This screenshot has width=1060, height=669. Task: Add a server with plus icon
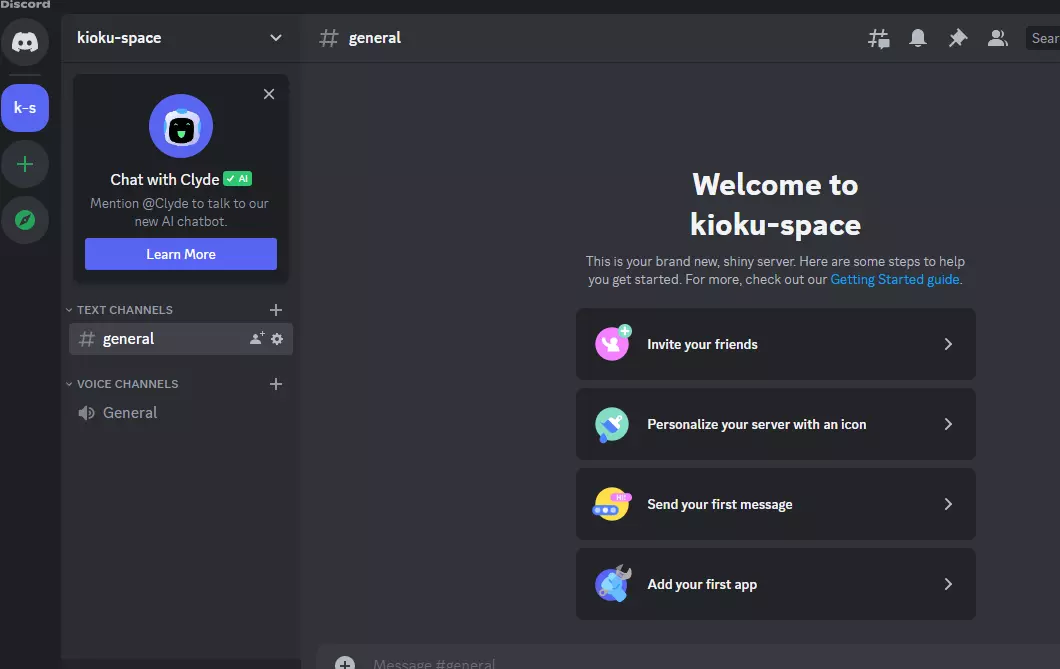coord(25,164)
